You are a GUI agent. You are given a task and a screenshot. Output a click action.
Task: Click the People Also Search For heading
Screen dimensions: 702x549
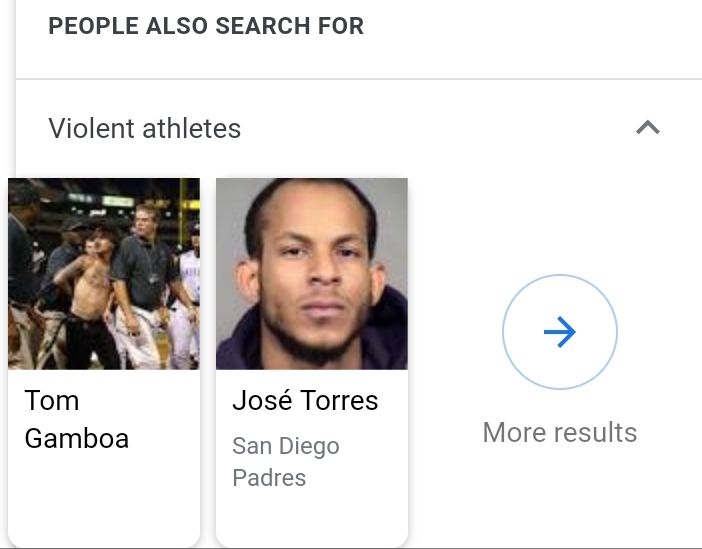pos(206,26)
